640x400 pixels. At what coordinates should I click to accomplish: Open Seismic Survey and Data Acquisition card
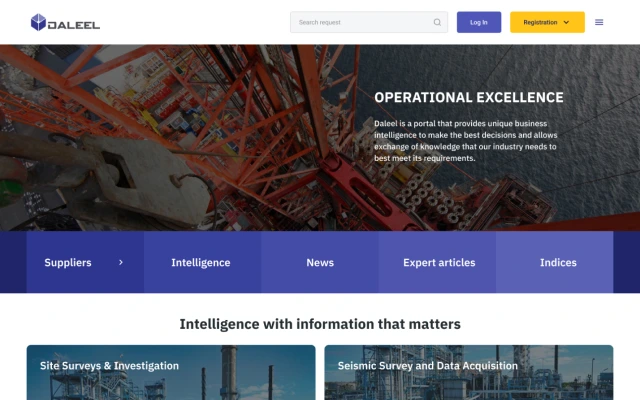tap(469, 372)
